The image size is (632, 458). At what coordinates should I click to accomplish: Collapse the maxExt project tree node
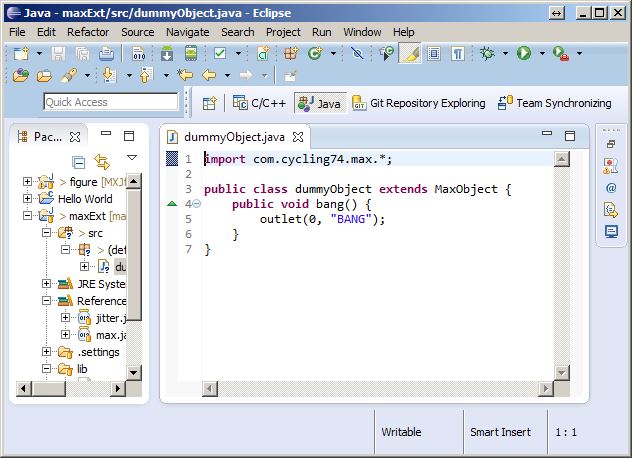pos(28,216)
